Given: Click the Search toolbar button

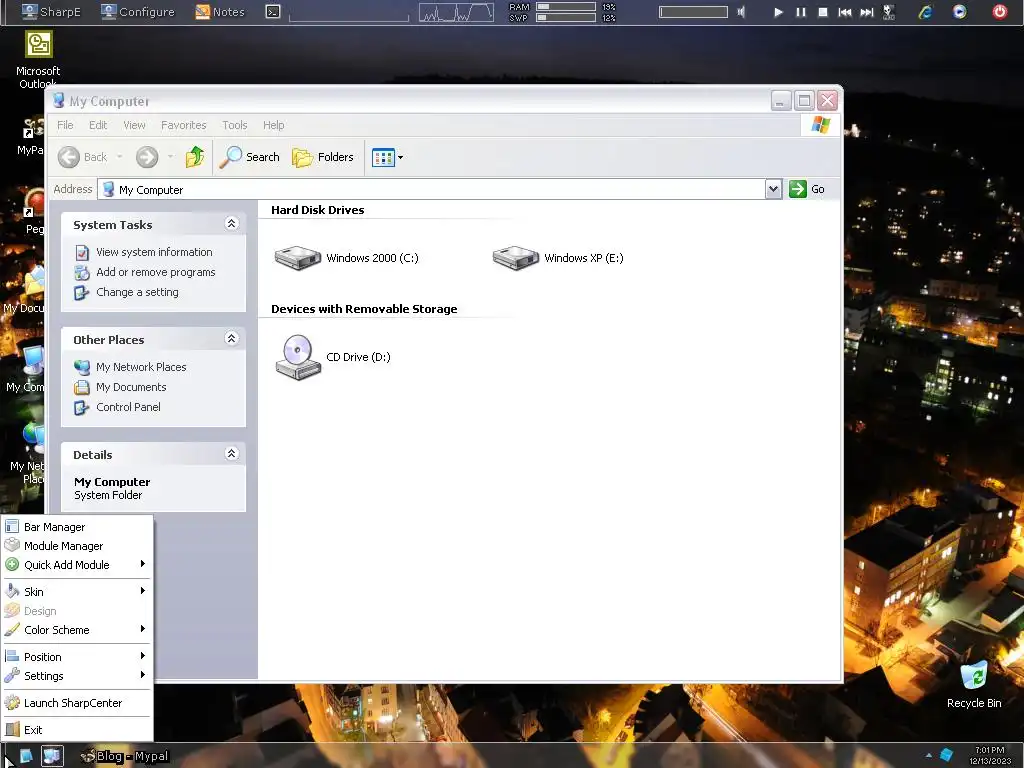Looking at the screenshot, I should click(x=250, y=157).
